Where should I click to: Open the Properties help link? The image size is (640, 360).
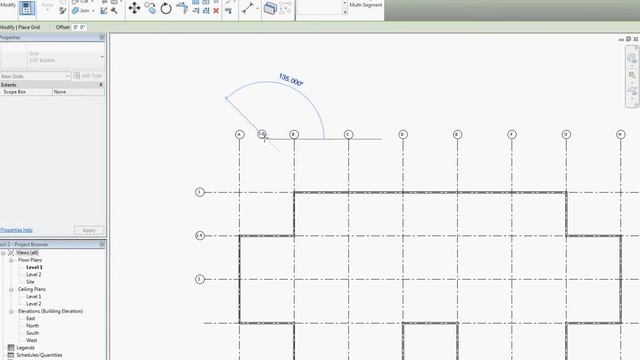click(x=16, y=230)
